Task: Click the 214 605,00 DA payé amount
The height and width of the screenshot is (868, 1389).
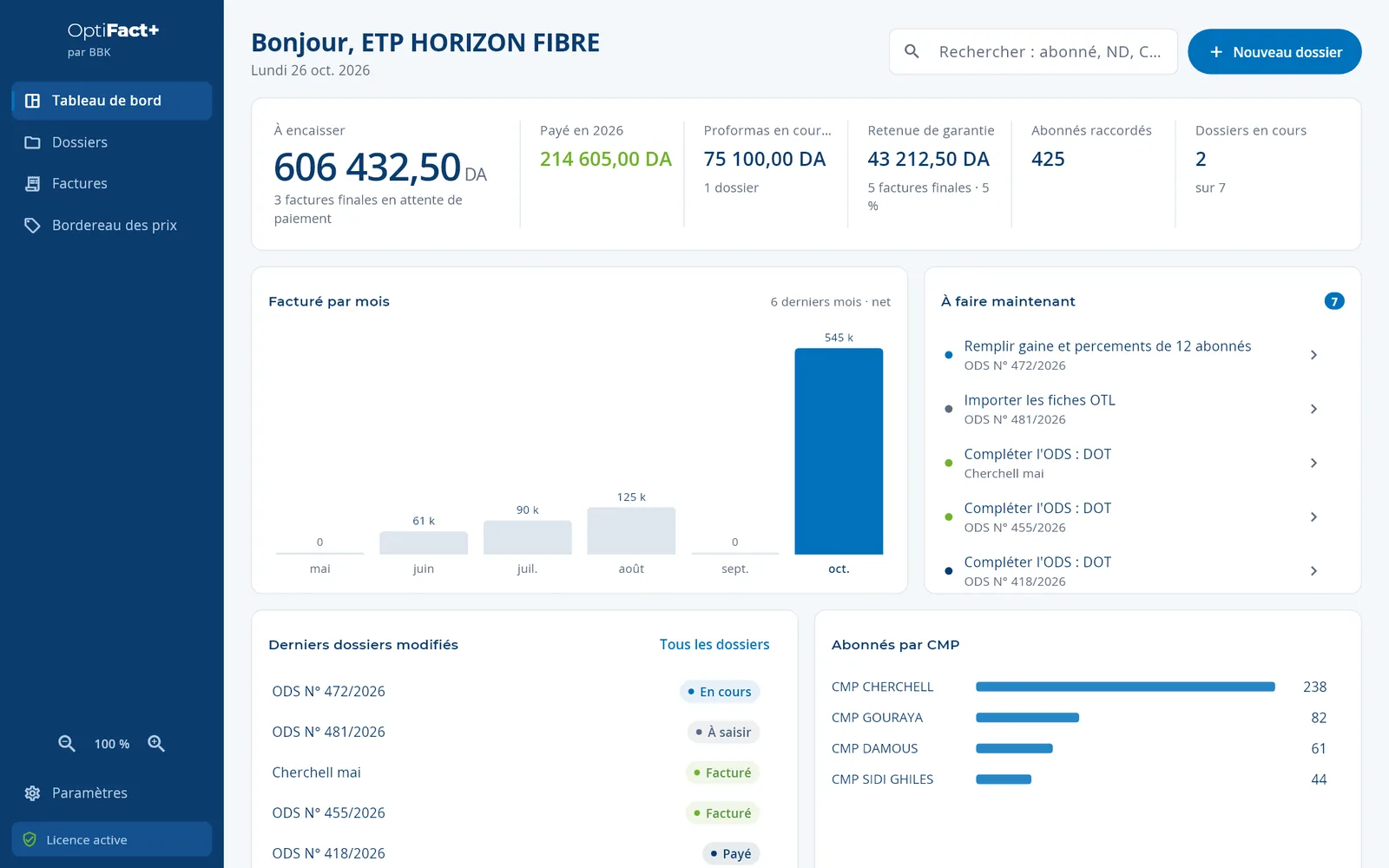Action: point(606,160)
